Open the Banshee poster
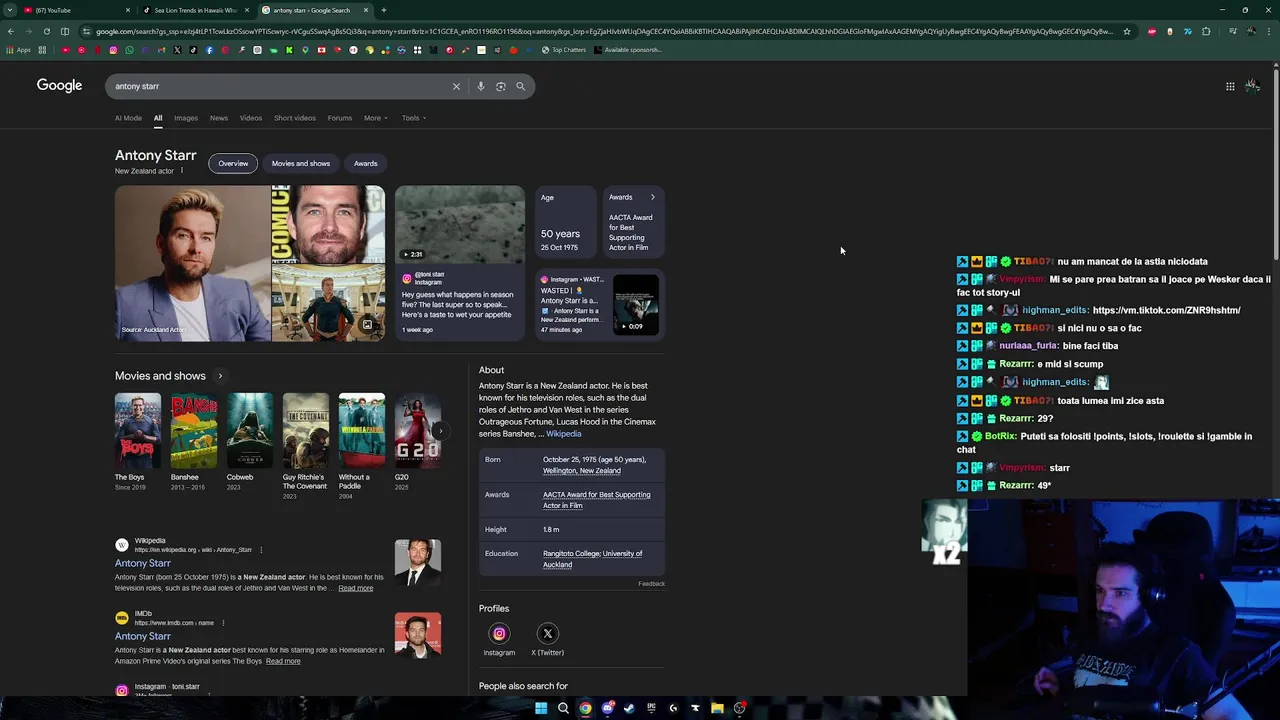The width and height of the screenshot is (1280, 720). pos(193,431)
